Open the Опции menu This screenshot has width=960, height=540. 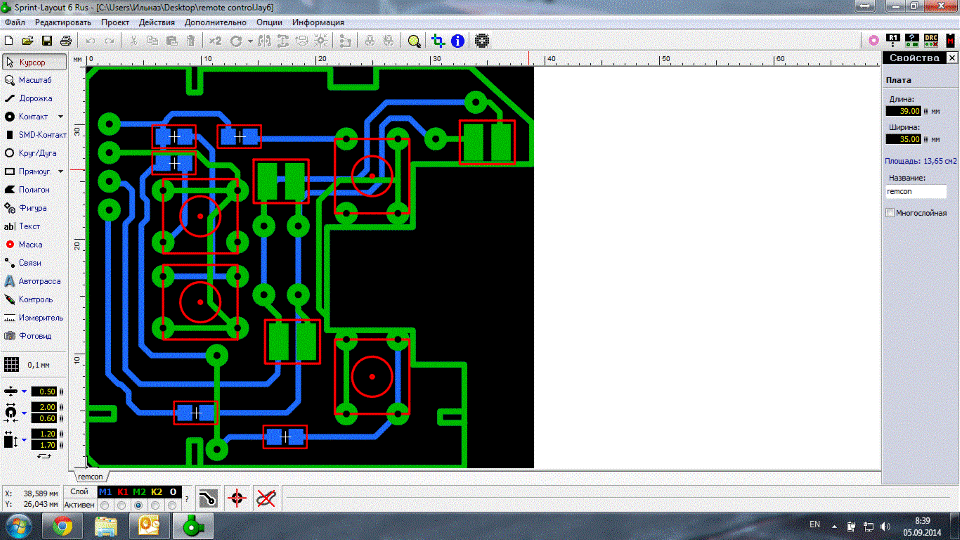tap(269, 22)
